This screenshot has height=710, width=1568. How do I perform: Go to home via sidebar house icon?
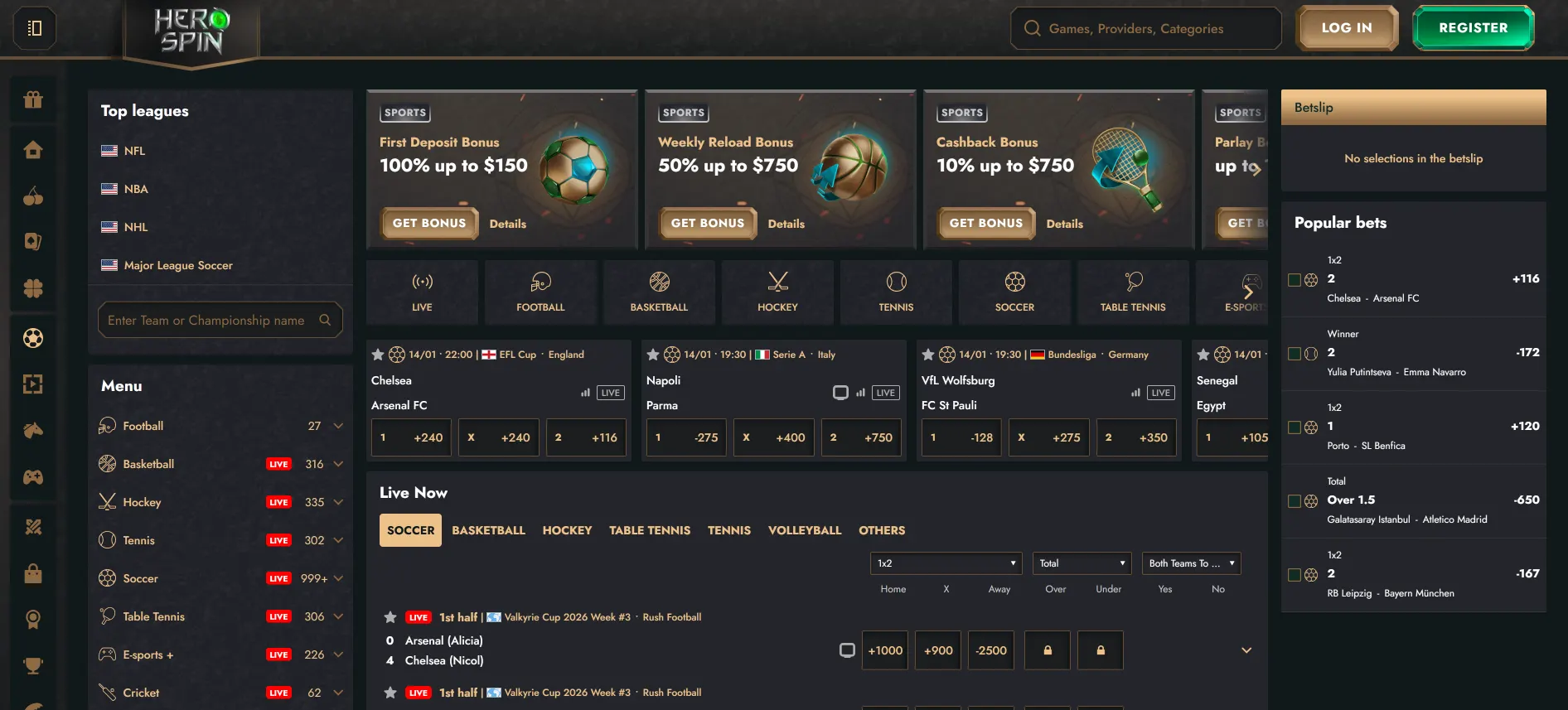[x=33, y=150]
